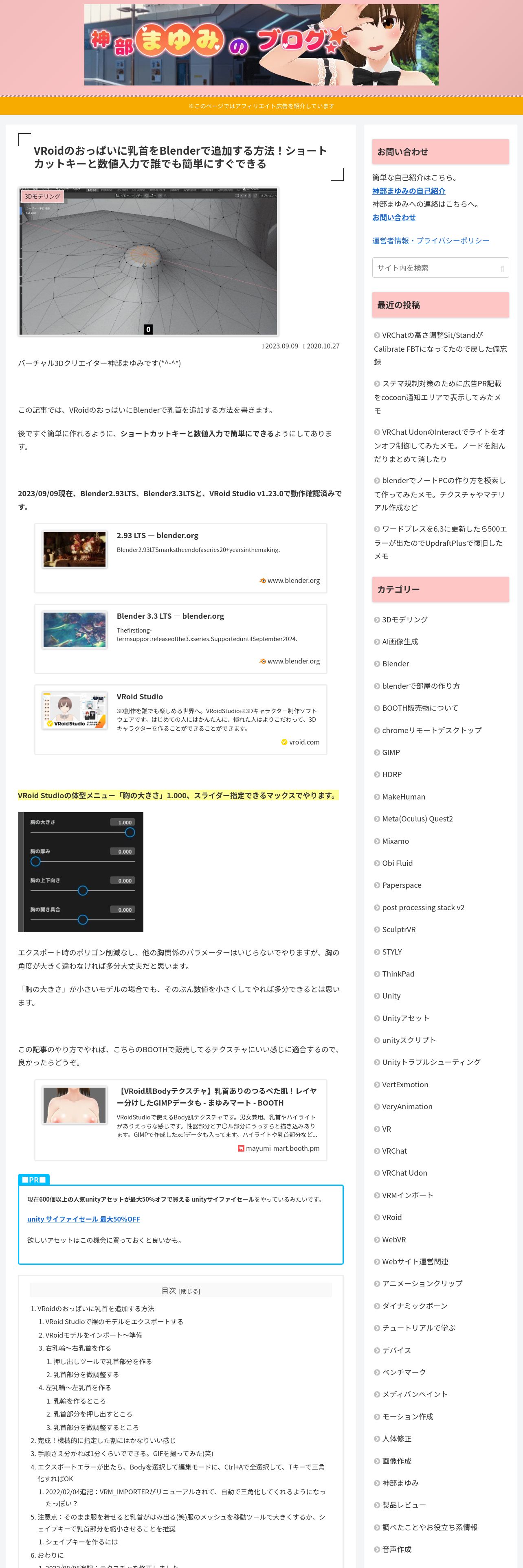This screenshot has height=1568, width=523.
Task: Click the vroid.com favicon icon
Action: [x=284, y=742]
